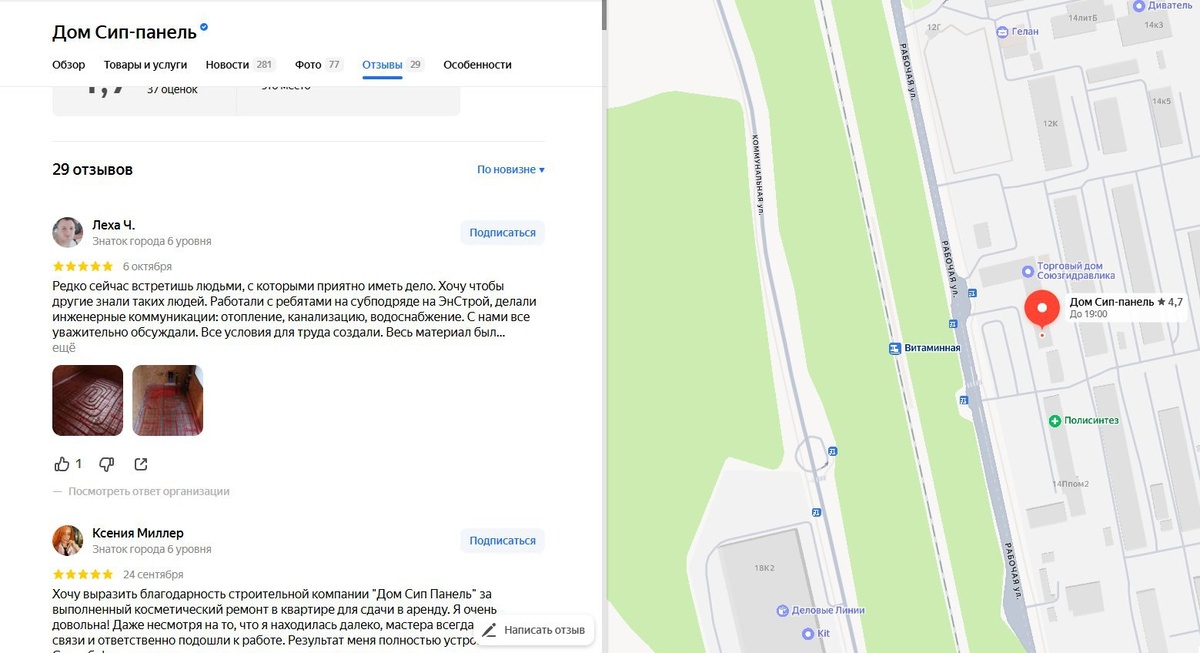The image size is (1200, 653).
Task: Click the Дивитель map marker
Action: click(x=1137, y=6)
